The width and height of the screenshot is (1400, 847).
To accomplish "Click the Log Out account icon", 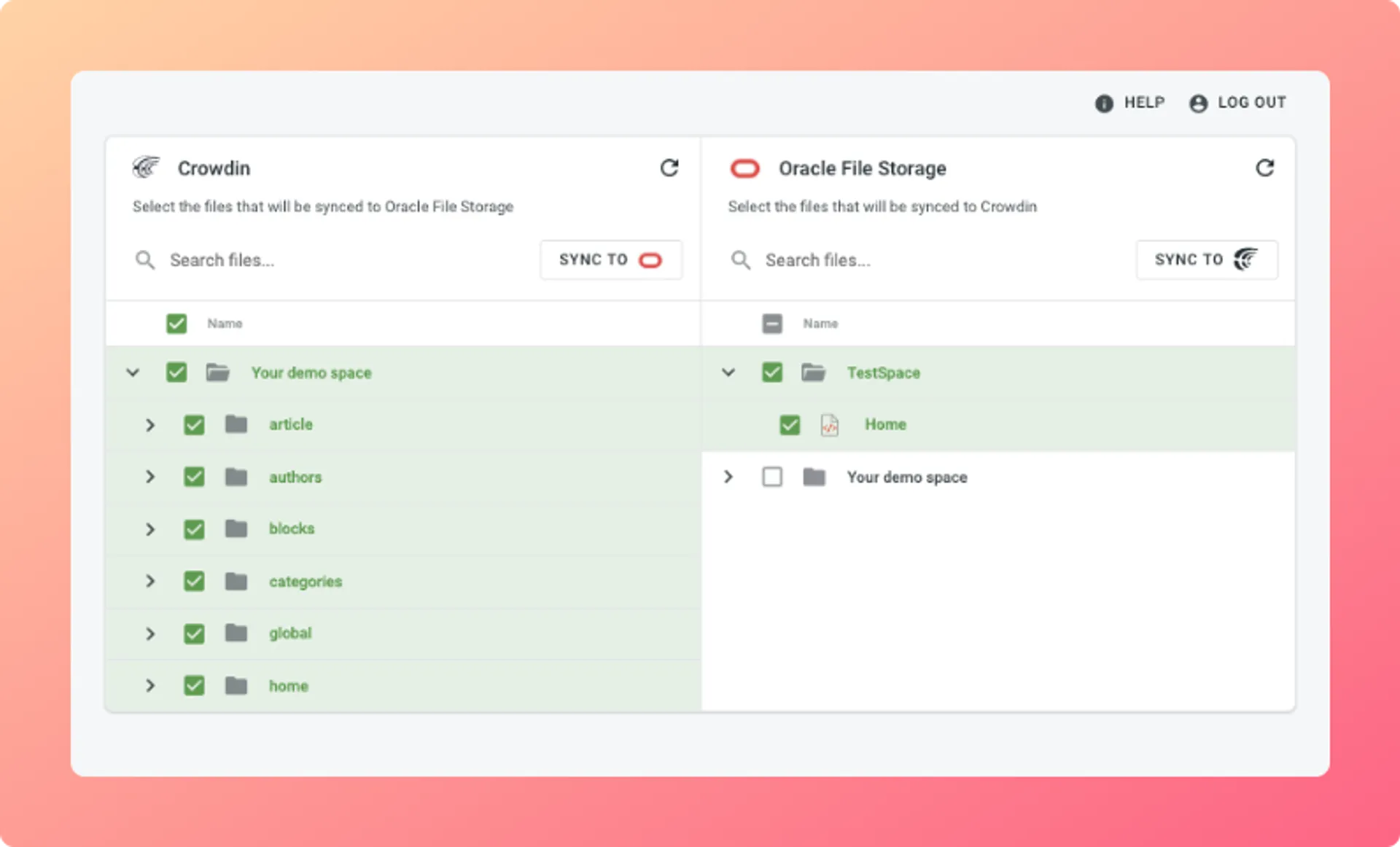I will [1198, 104].
